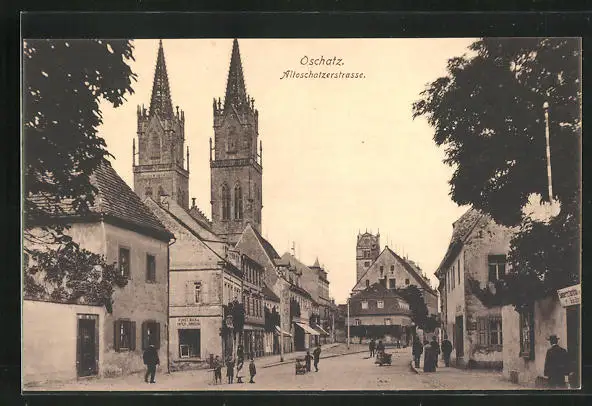Click the group of pedestrians on right sidewalk
Screen dimensions: 592x406
tap(432, 353)
